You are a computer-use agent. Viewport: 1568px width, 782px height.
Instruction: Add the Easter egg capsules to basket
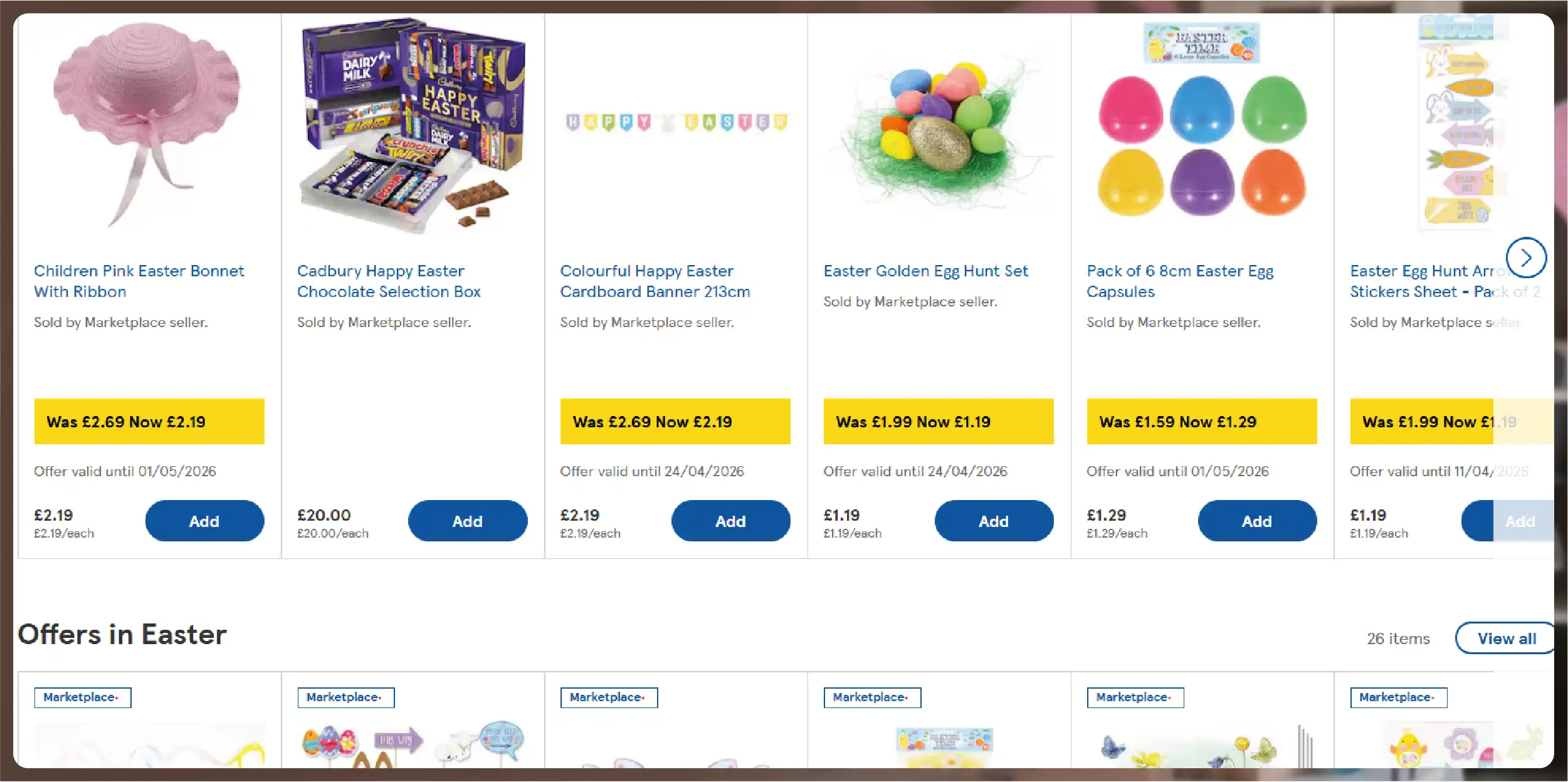(x=1257, y=521)
